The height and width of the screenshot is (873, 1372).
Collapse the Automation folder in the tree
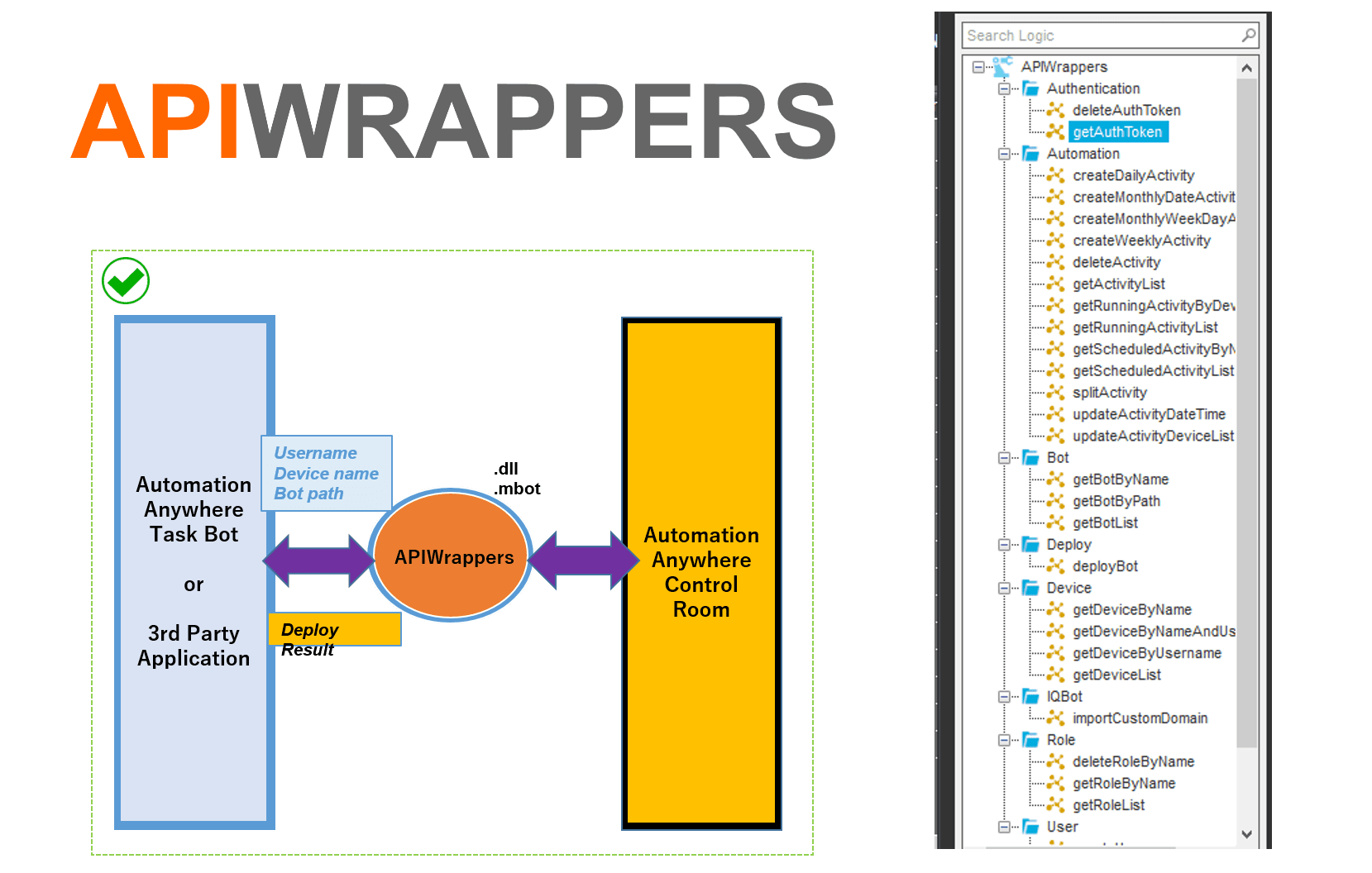tap(1004, 154)
